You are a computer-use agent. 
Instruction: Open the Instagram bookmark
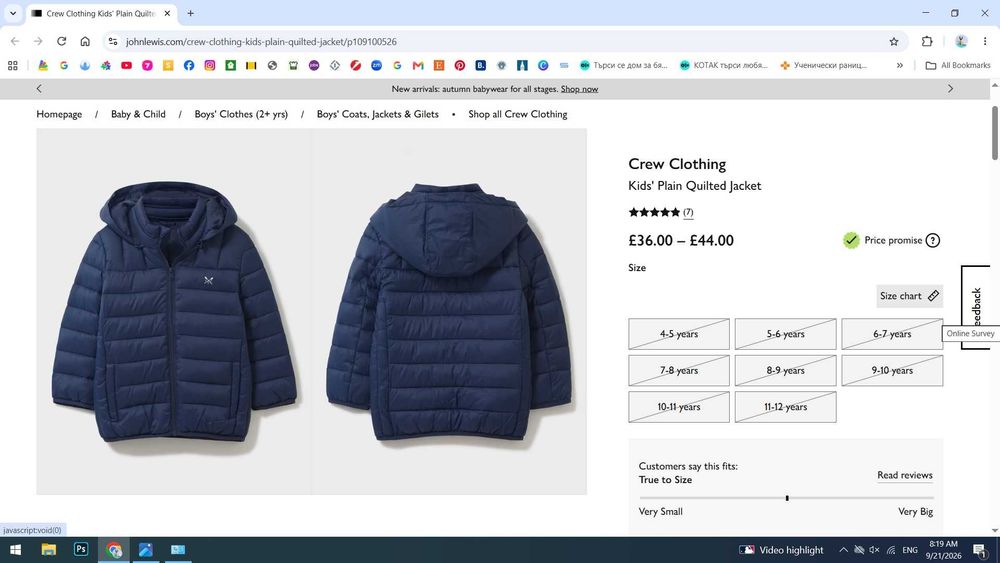click(x=210, y=65)
